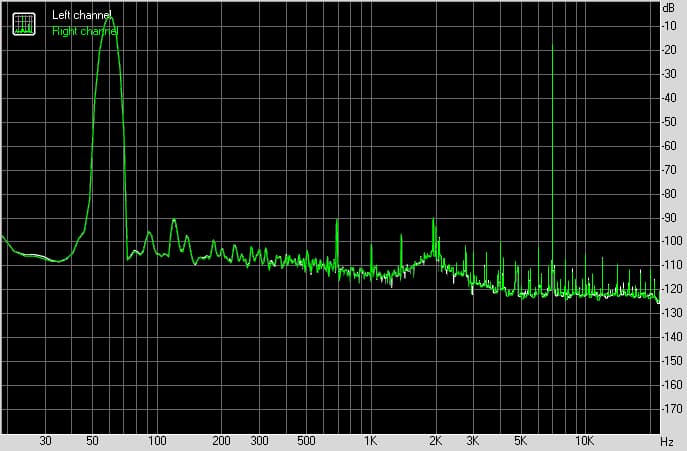Click the '10K' frequency axis label

pyautogui.click(x=584, y=440)
